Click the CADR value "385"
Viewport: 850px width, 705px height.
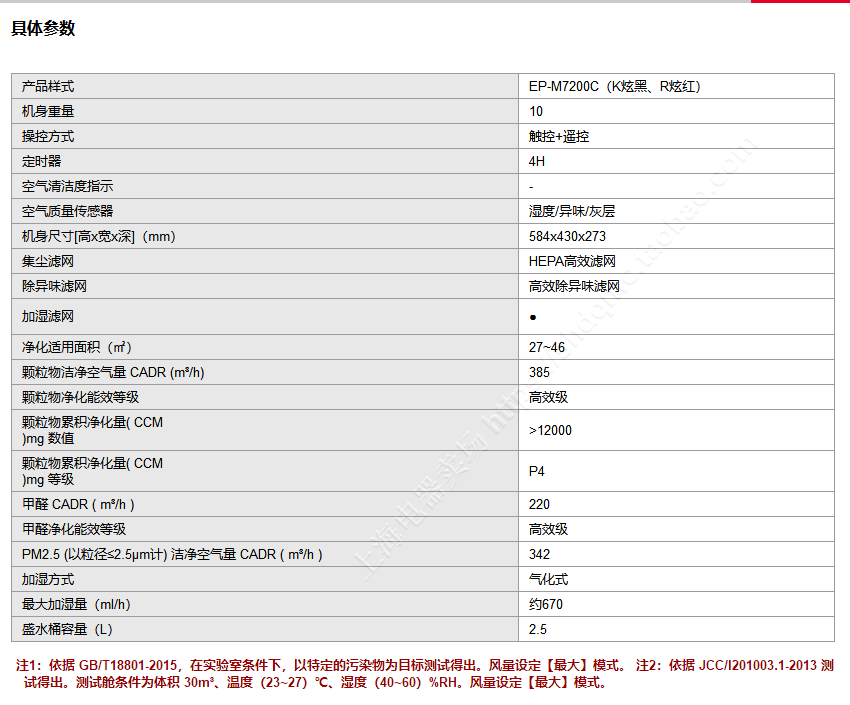pos(539,372)
